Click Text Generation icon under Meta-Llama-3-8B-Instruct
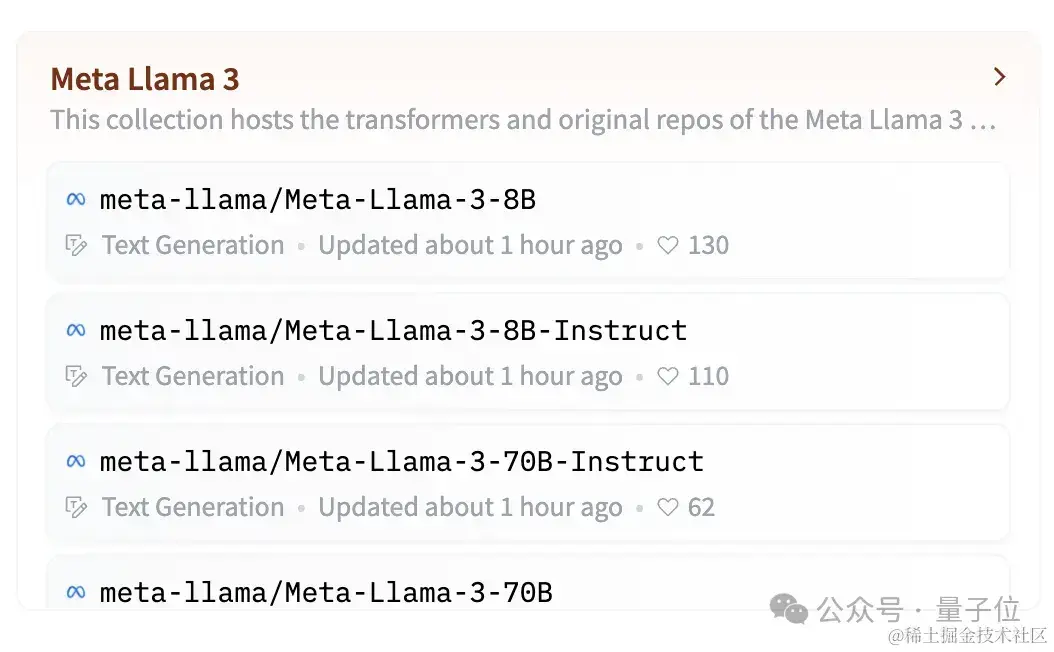This screenshot has width=1054, height=652. [76, 377]
